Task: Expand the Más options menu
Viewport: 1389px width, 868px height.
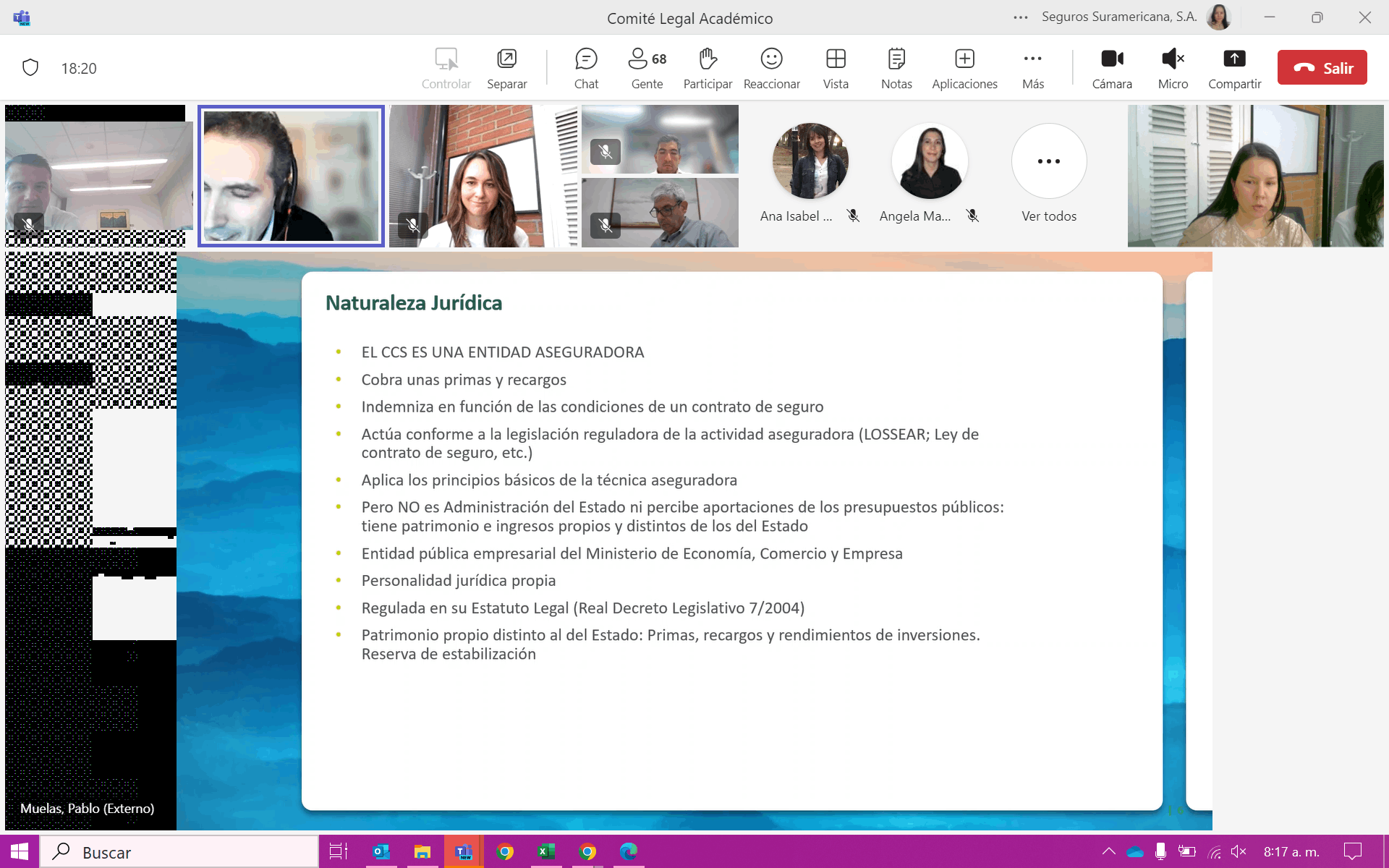Action: pos(1033,68)
